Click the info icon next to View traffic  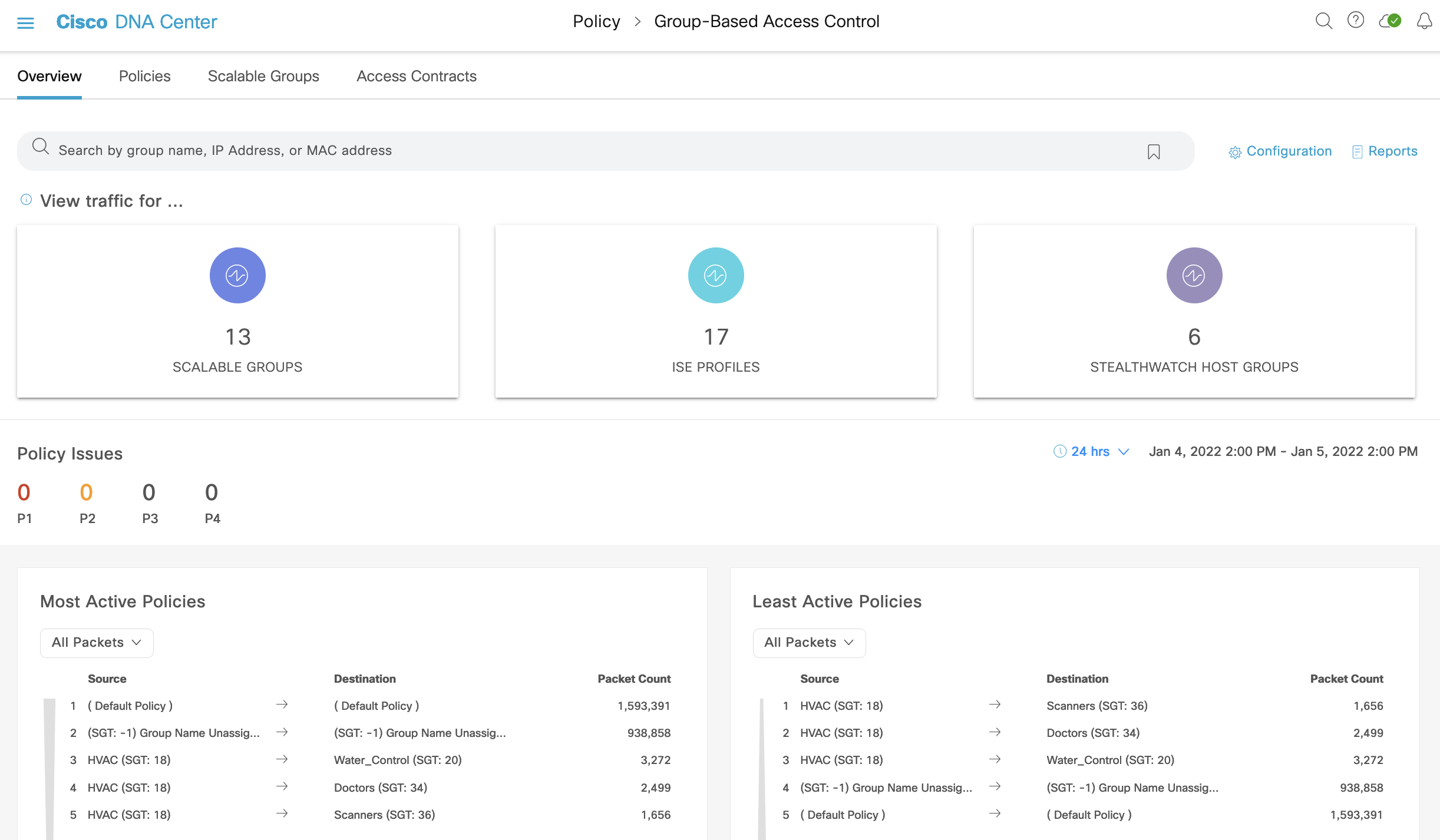[x=26, y=199]
